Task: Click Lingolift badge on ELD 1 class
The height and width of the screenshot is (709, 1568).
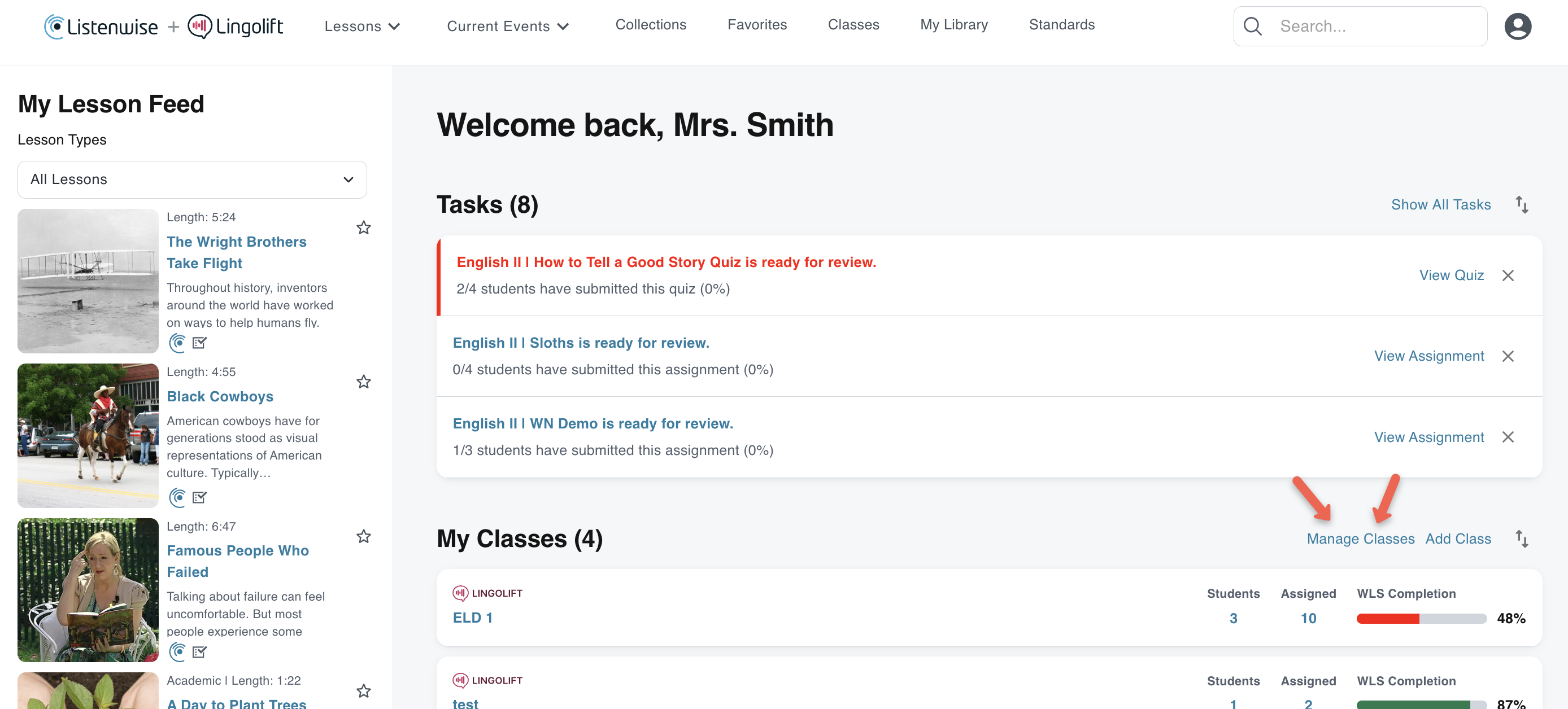Action: click(487, 593)
